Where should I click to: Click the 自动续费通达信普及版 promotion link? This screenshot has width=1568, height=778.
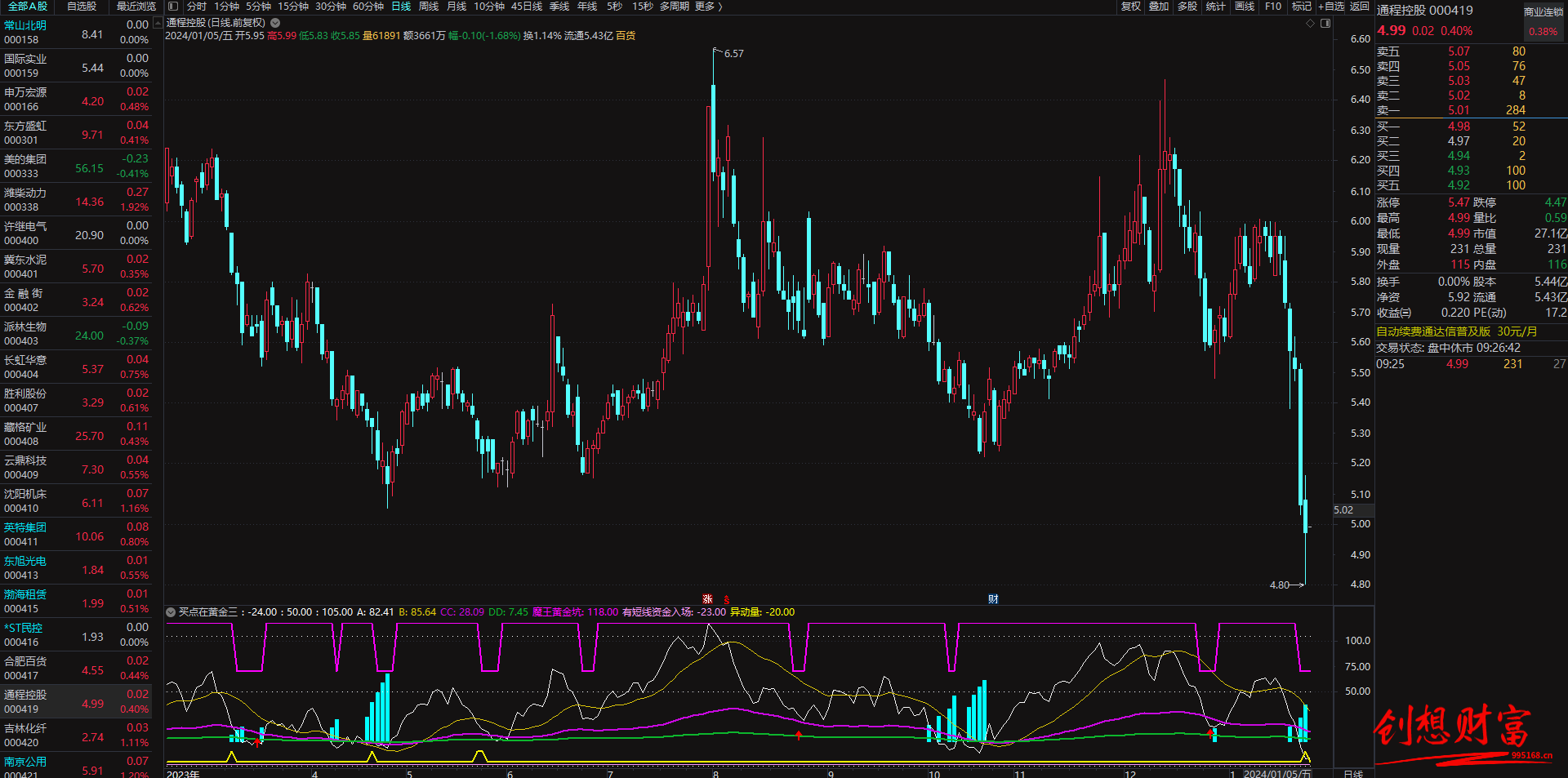(1456, 331)
